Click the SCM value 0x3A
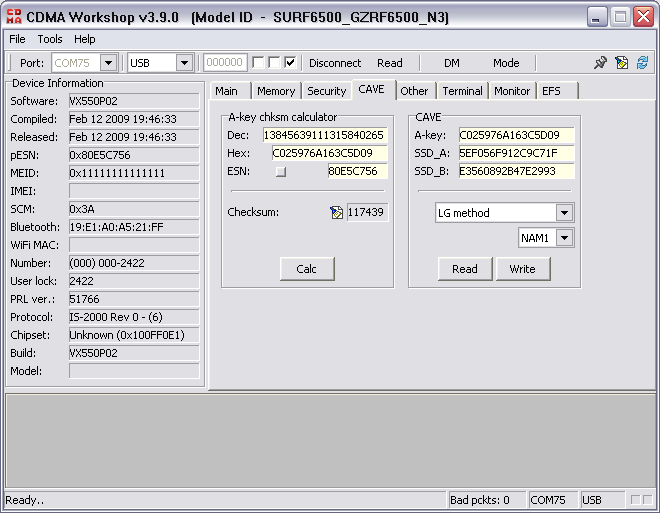This screenshot has width=660, height=513. pos(134,209)
